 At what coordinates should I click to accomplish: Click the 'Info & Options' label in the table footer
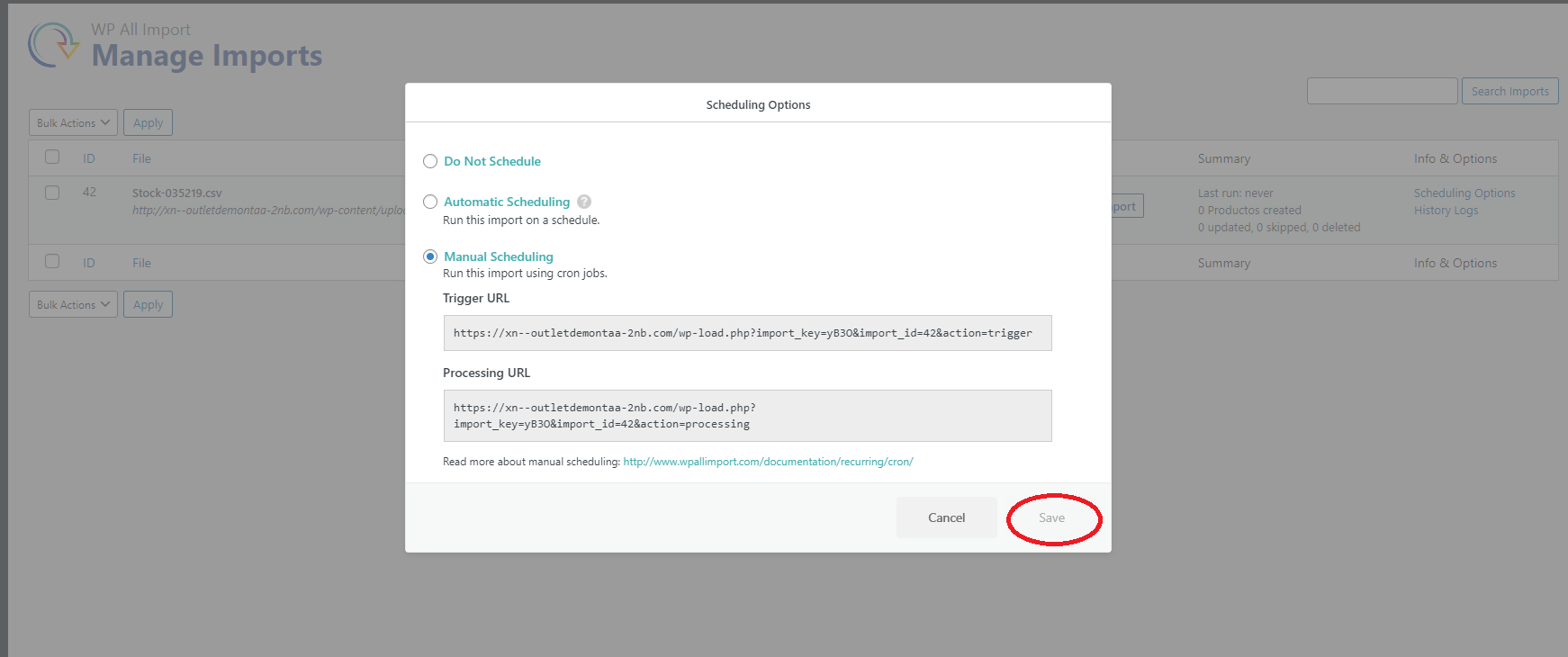tap(1455, 263)
